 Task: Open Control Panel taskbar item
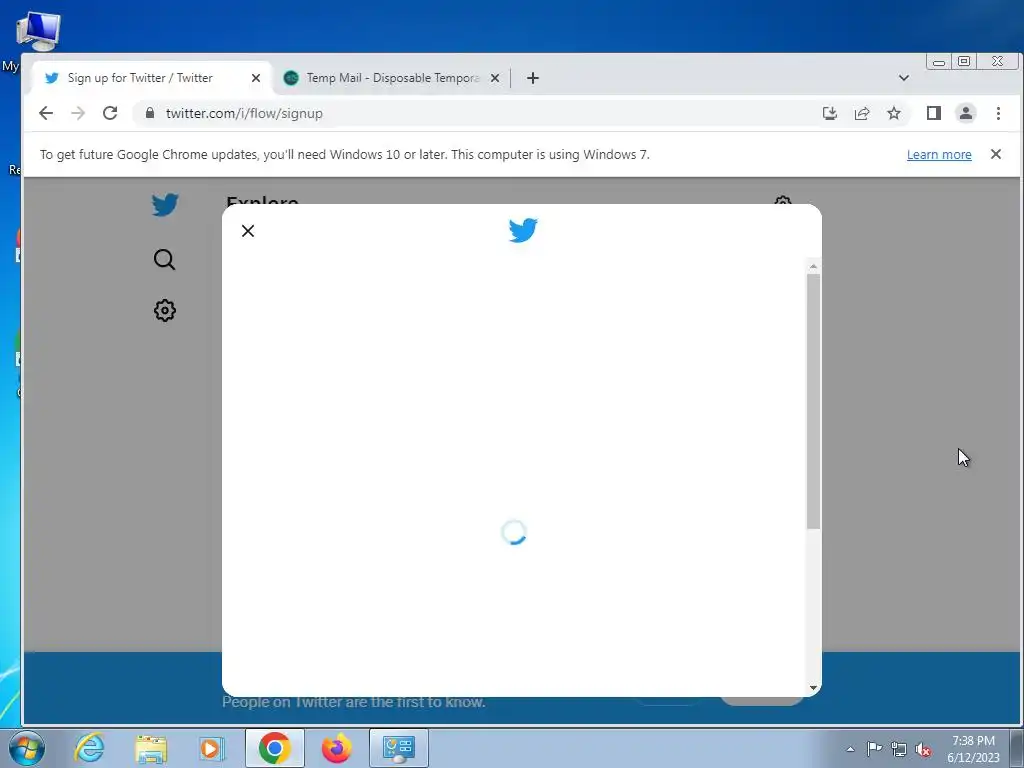pos(398,748)
